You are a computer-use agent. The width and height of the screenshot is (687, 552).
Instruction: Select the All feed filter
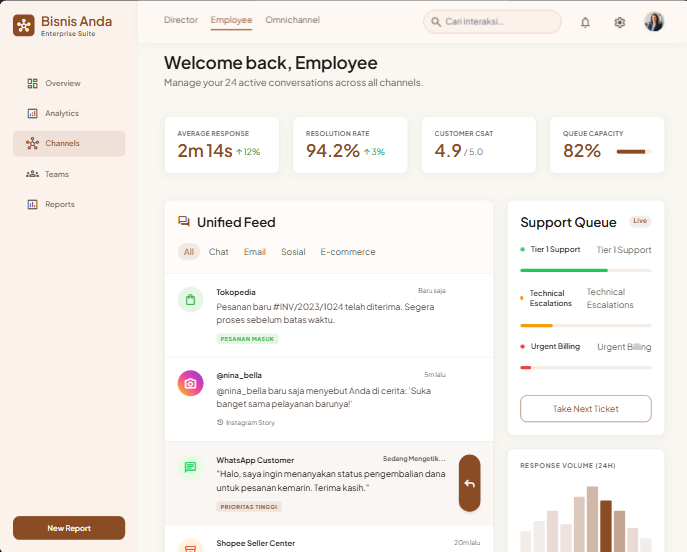[x=189, y=252]
